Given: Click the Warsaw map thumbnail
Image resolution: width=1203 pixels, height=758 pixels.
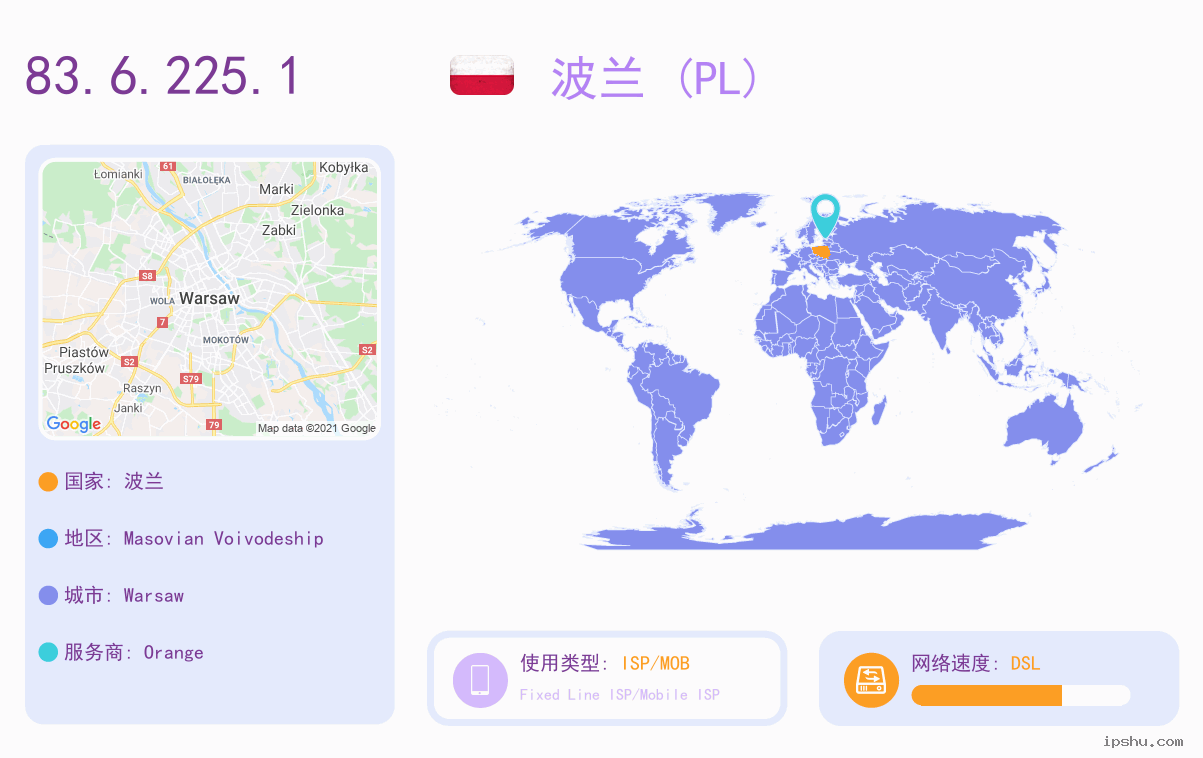Looking at the screenshot, I should pos(210,298).
